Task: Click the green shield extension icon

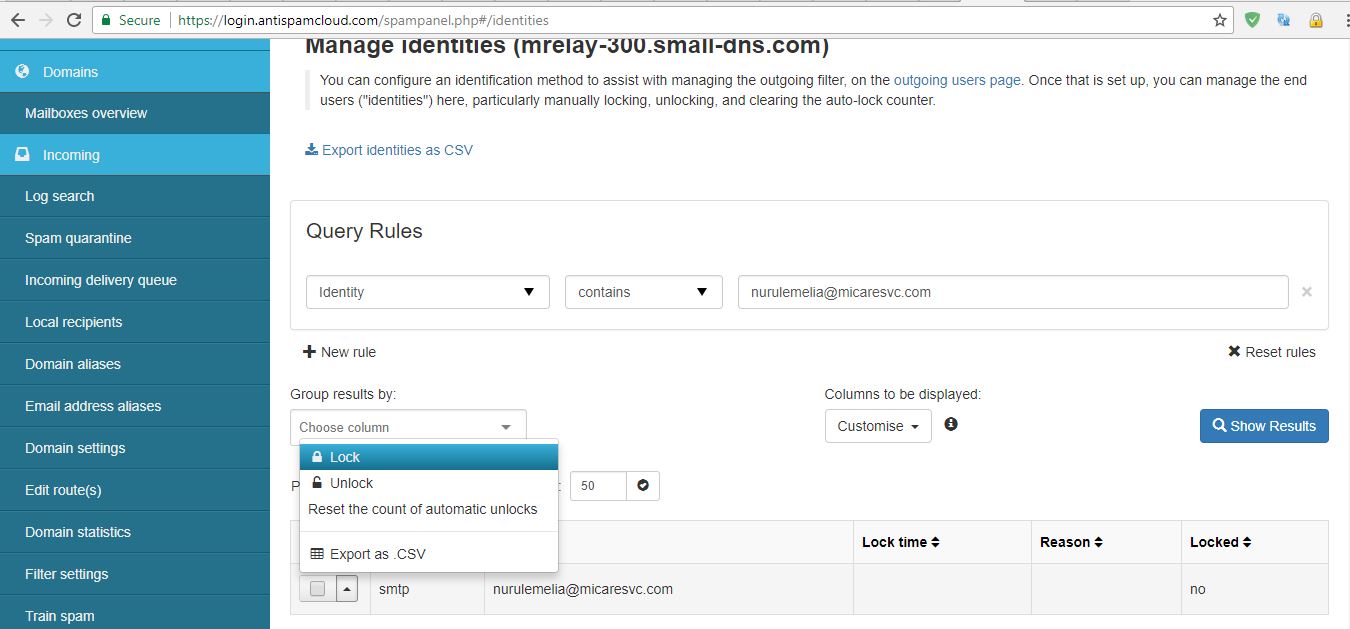Action: pos(1252,20)
